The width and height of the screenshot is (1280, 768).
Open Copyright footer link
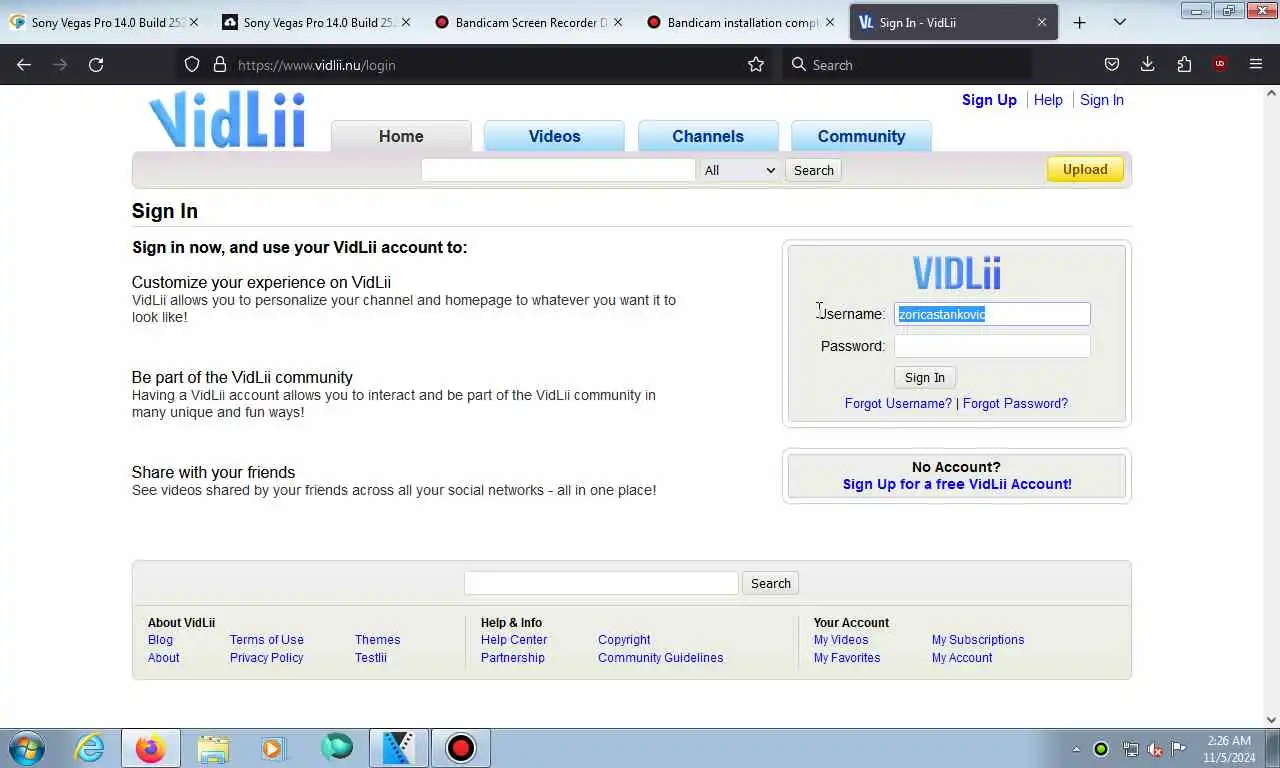(x=624, y=640)
